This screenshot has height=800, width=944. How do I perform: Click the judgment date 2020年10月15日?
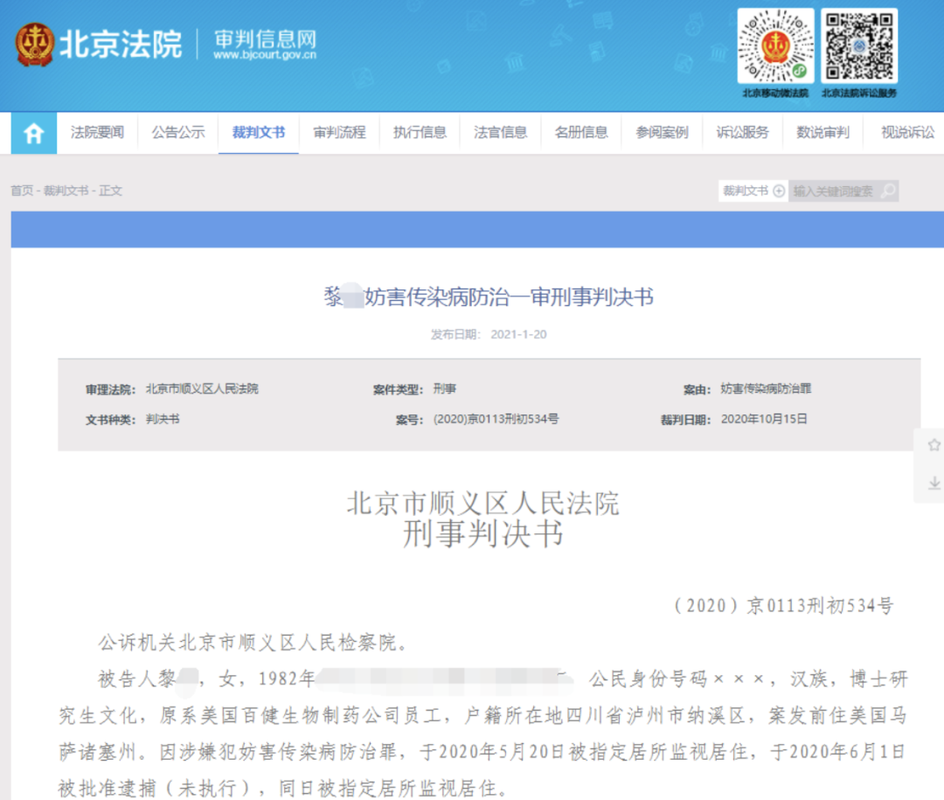pyautogui.click(x=764, y=419)
